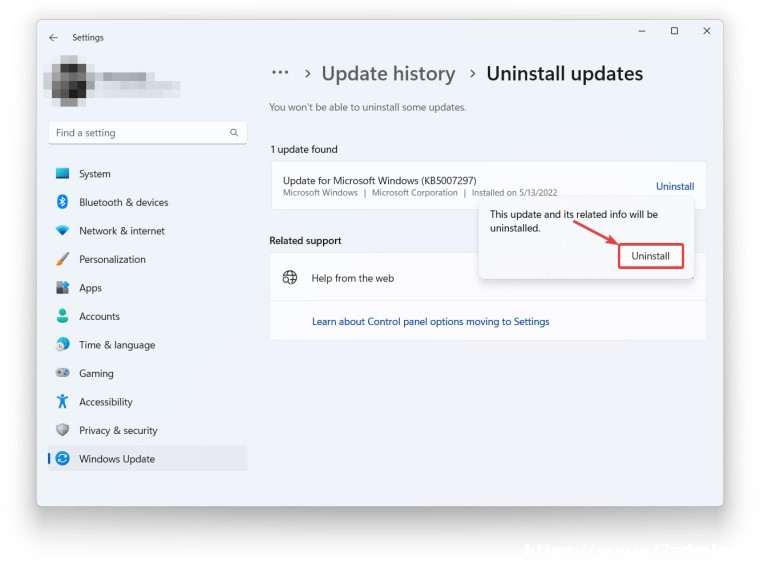Focus the Find a setting search box

coord(148,133)
